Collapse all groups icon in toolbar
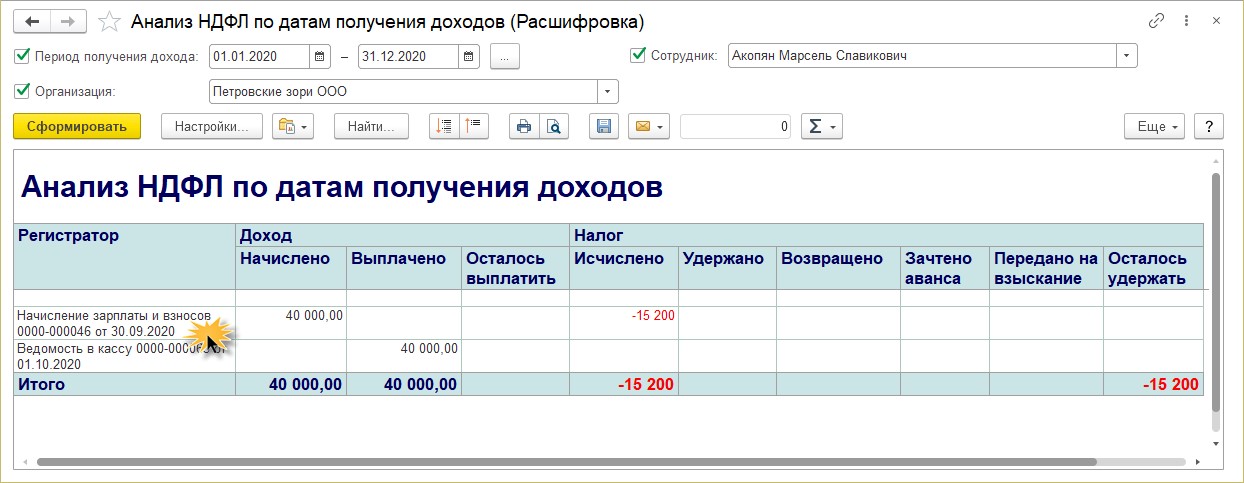The image size is (1244, 483). [473, 127]
